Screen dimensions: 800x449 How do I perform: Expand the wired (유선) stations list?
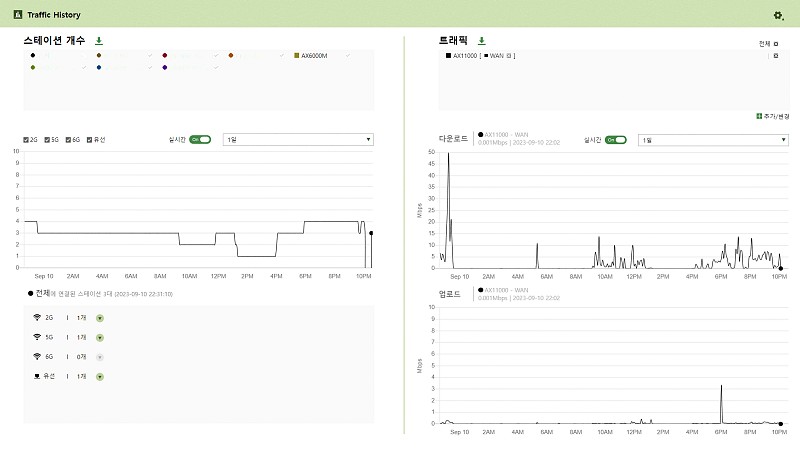click(100, 376)
